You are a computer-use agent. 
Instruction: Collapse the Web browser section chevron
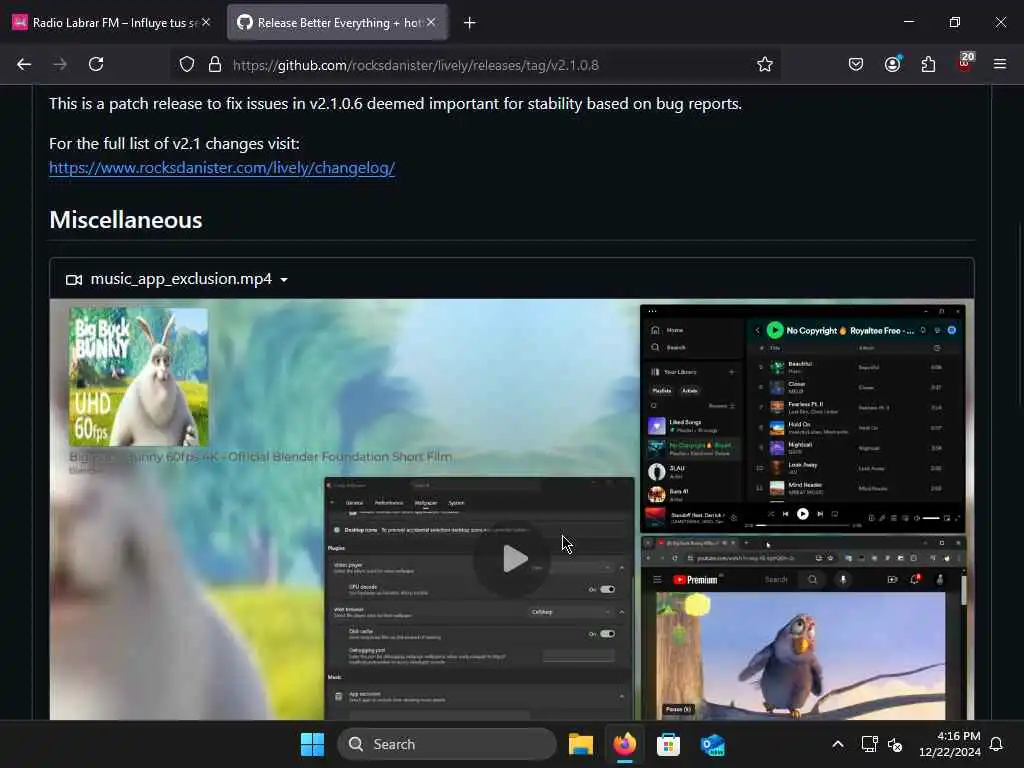tap(622, 612)
